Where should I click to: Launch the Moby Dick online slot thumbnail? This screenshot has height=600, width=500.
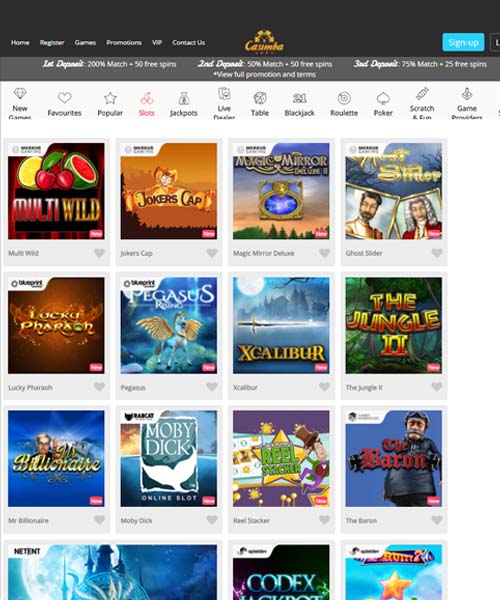(169, 458)
